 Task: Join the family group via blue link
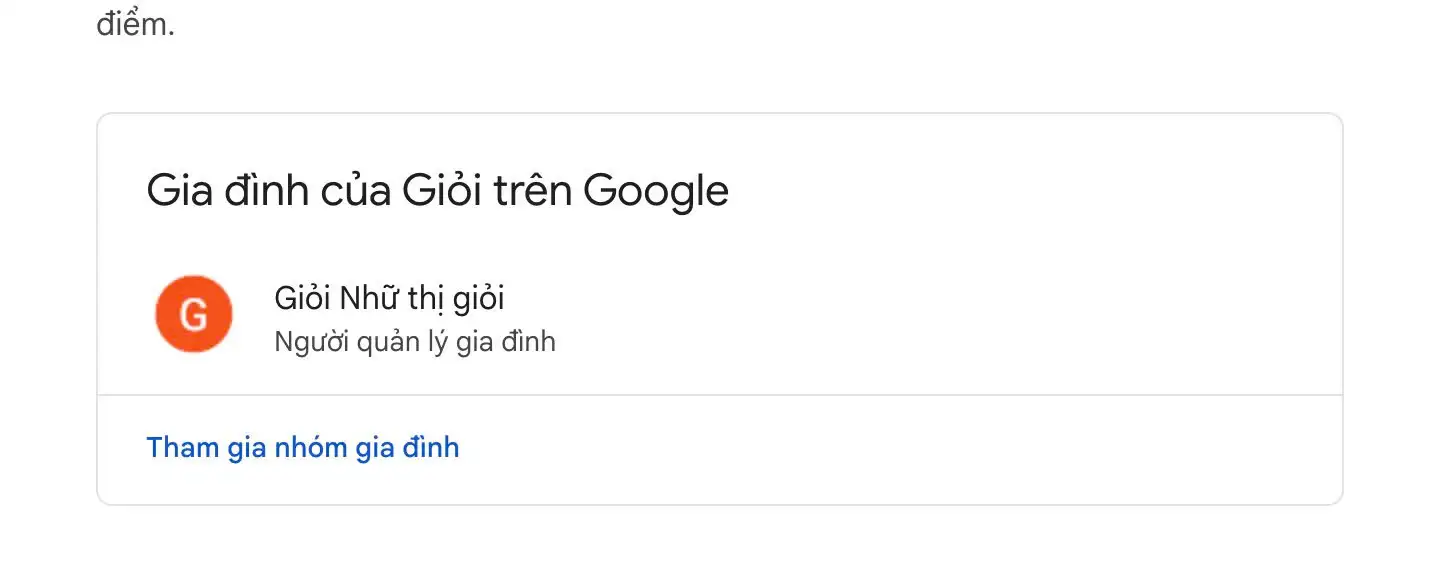coord(303,447)
